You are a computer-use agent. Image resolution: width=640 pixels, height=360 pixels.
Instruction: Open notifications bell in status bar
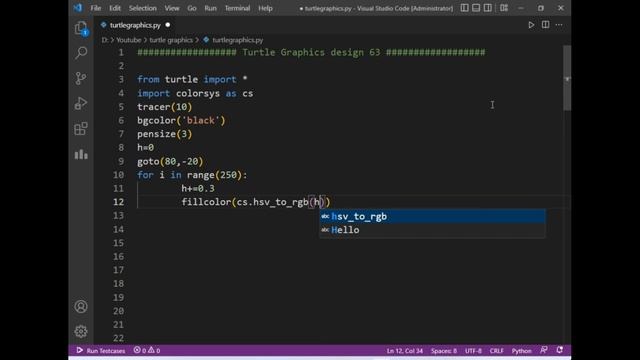560,350
